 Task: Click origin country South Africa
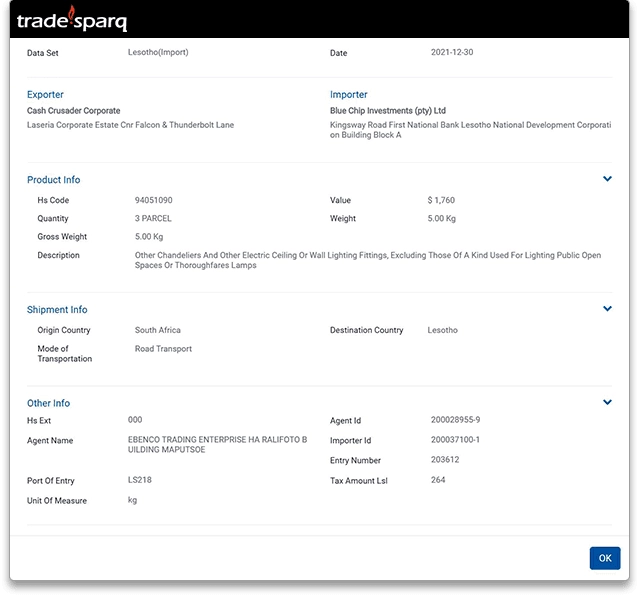[158, 330]
